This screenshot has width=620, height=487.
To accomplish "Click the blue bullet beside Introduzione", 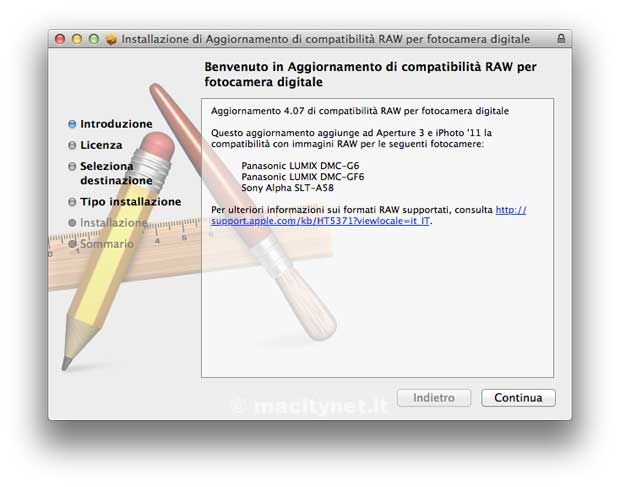I will [72, 124].
